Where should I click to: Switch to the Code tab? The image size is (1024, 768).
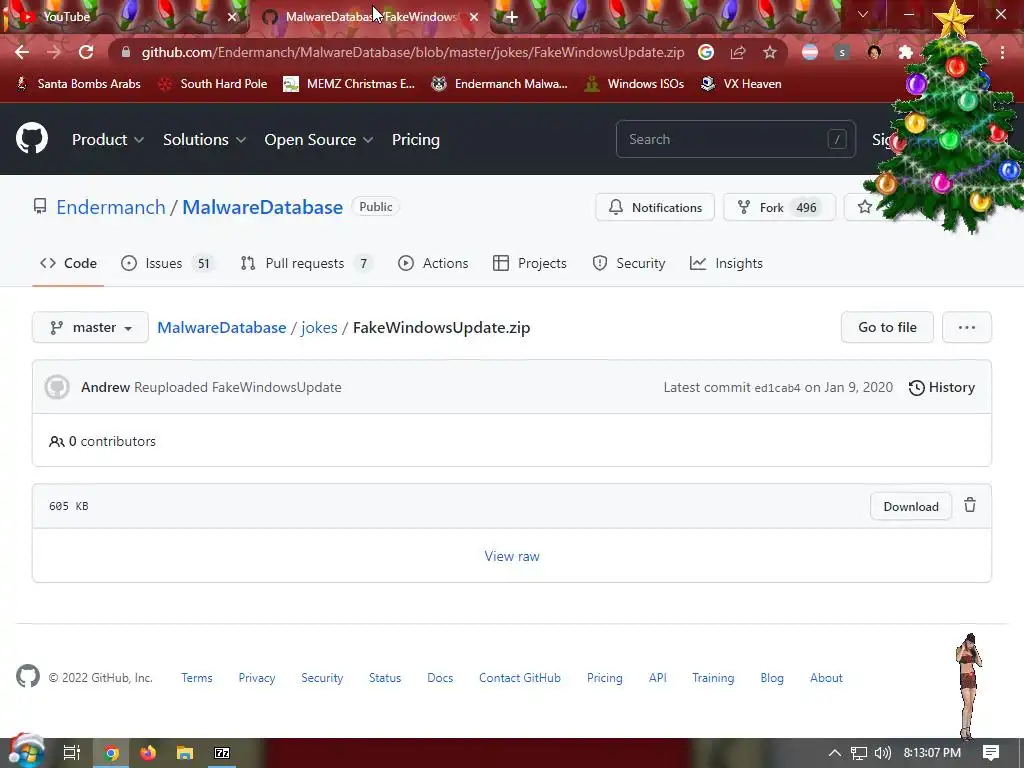pyautogui.click(x=69, y=263)
